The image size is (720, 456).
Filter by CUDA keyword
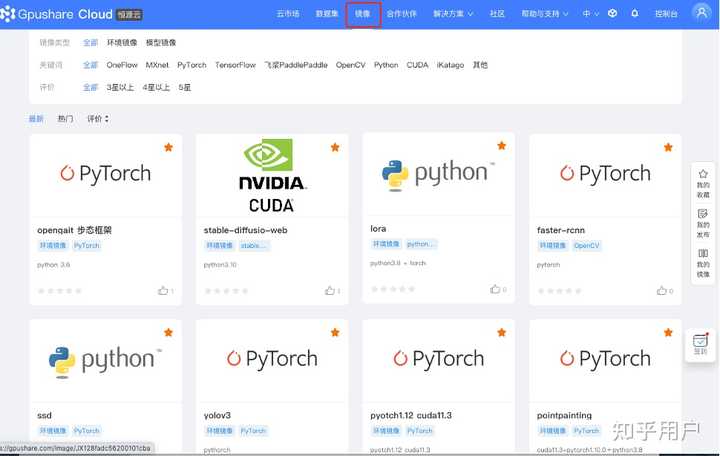(x=417, y=65)
